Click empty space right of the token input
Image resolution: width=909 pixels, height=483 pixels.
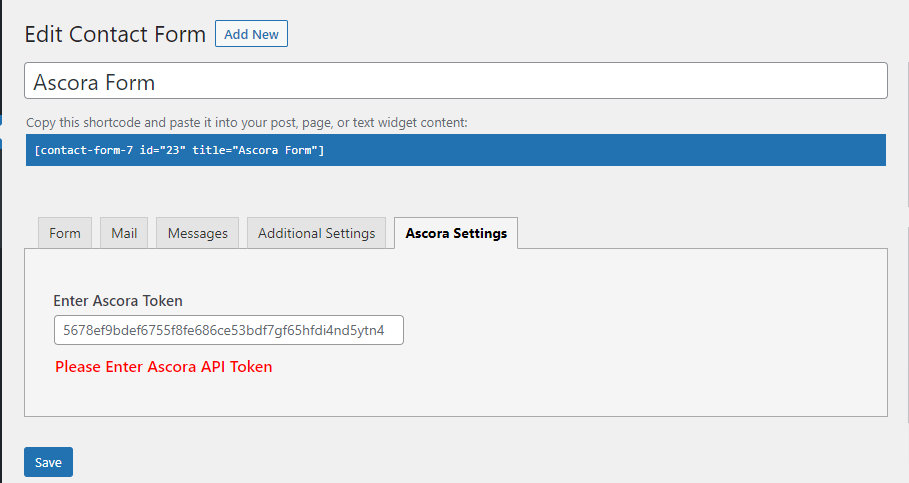640,330
